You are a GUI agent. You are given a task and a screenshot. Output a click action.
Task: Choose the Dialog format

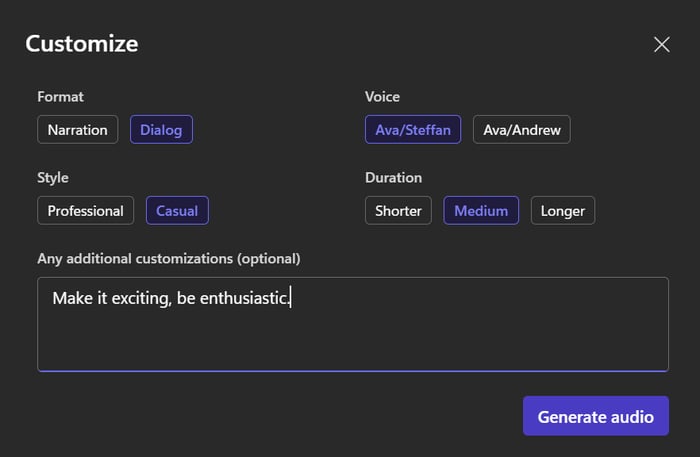point(161,130)
